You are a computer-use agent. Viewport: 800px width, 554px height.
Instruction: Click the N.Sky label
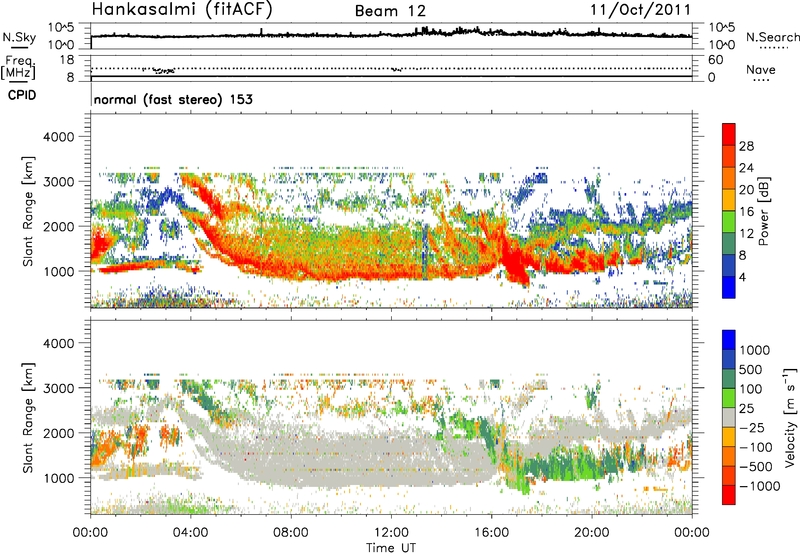click(x=19, y=37)
